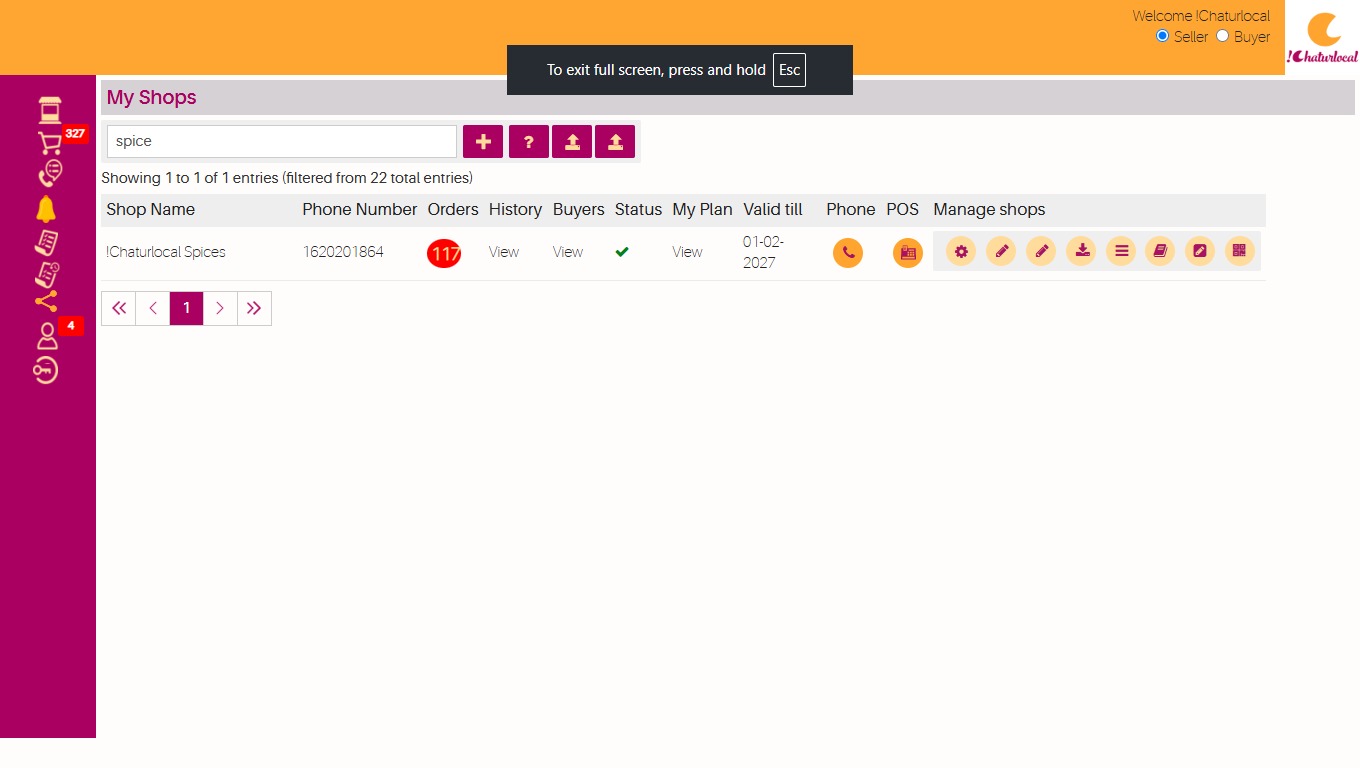Open shop settings gear icon

[961, 252]
